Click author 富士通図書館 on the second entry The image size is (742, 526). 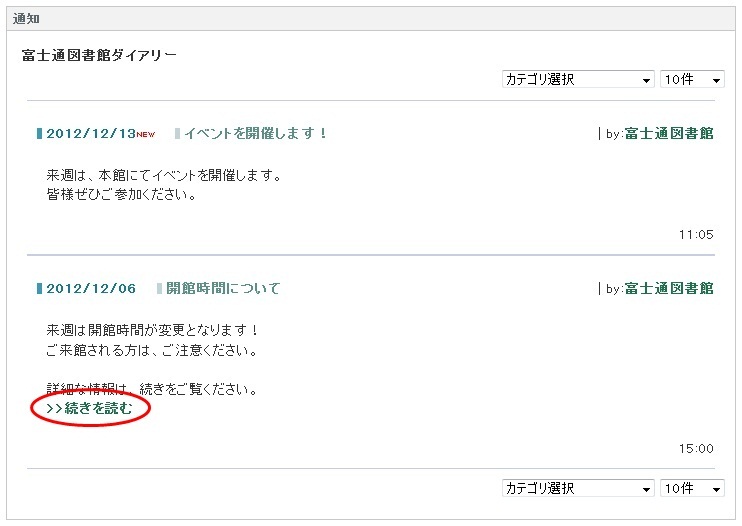tap(669, 288)
